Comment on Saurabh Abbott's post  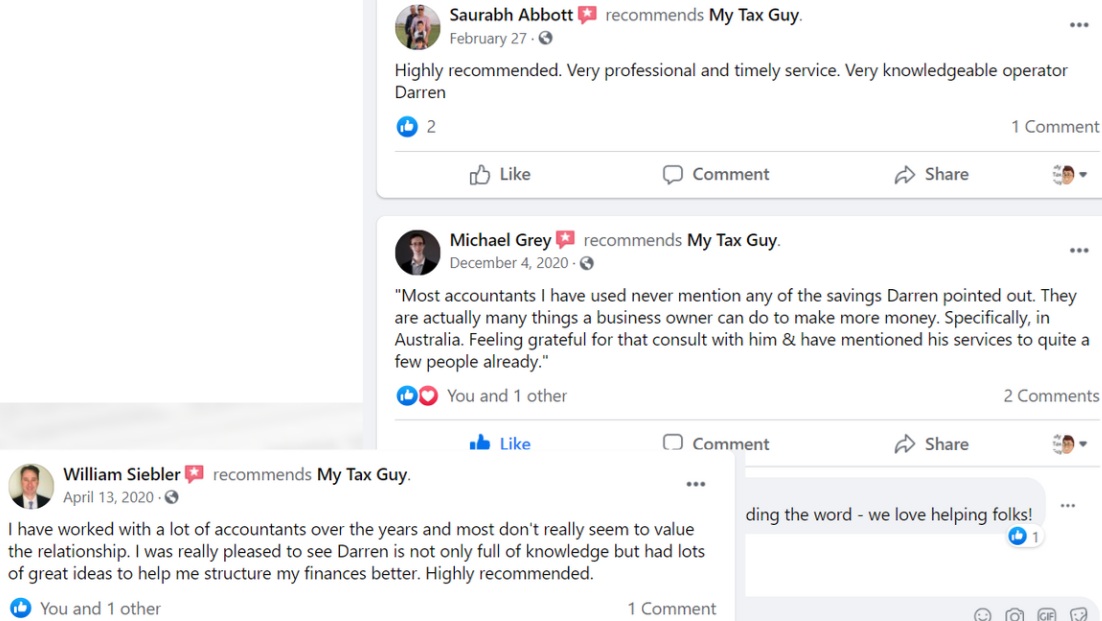(x=716, y=174)
